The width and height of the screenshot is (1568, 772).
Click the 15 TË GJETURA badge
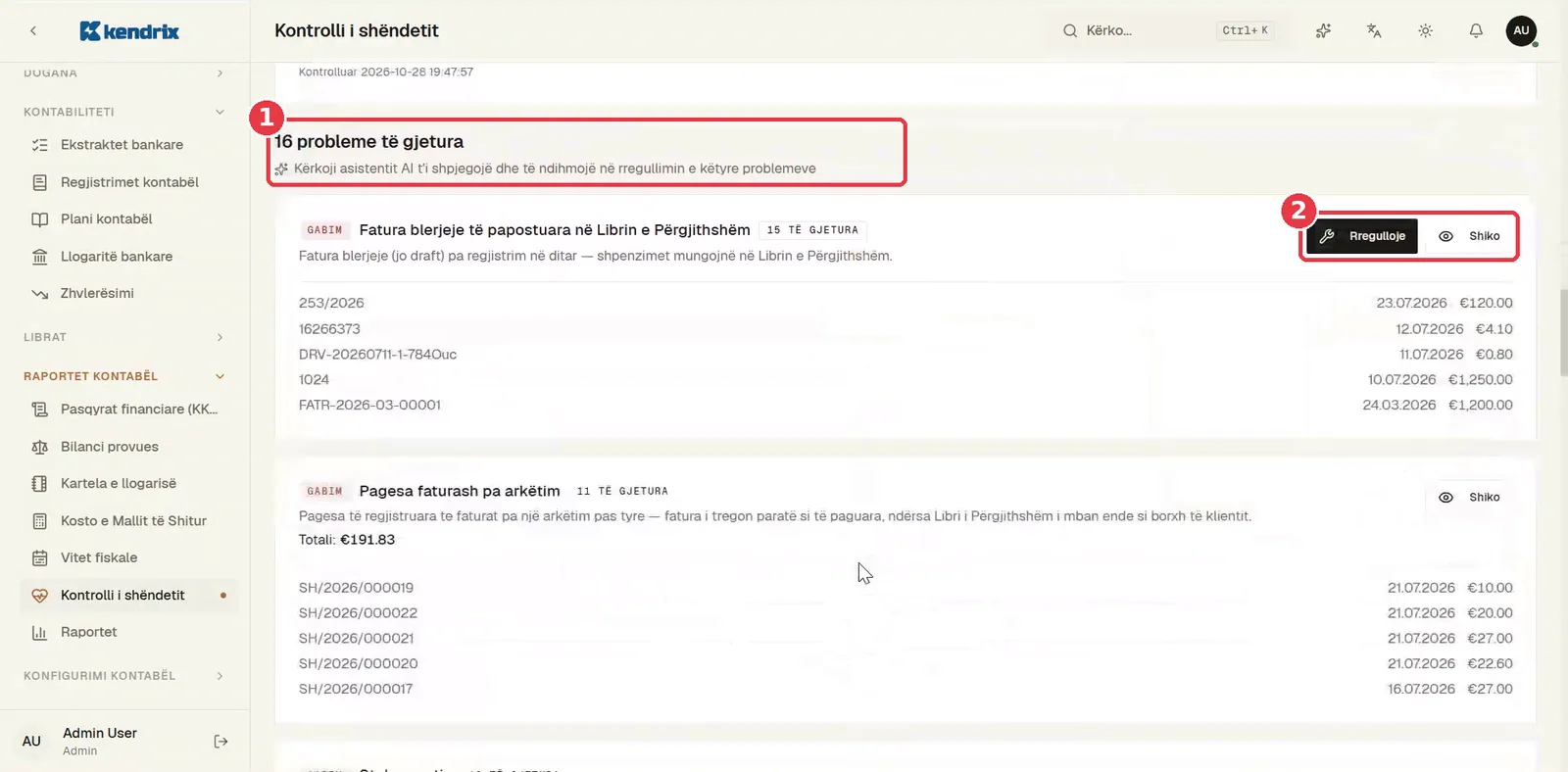pos(812,230)
